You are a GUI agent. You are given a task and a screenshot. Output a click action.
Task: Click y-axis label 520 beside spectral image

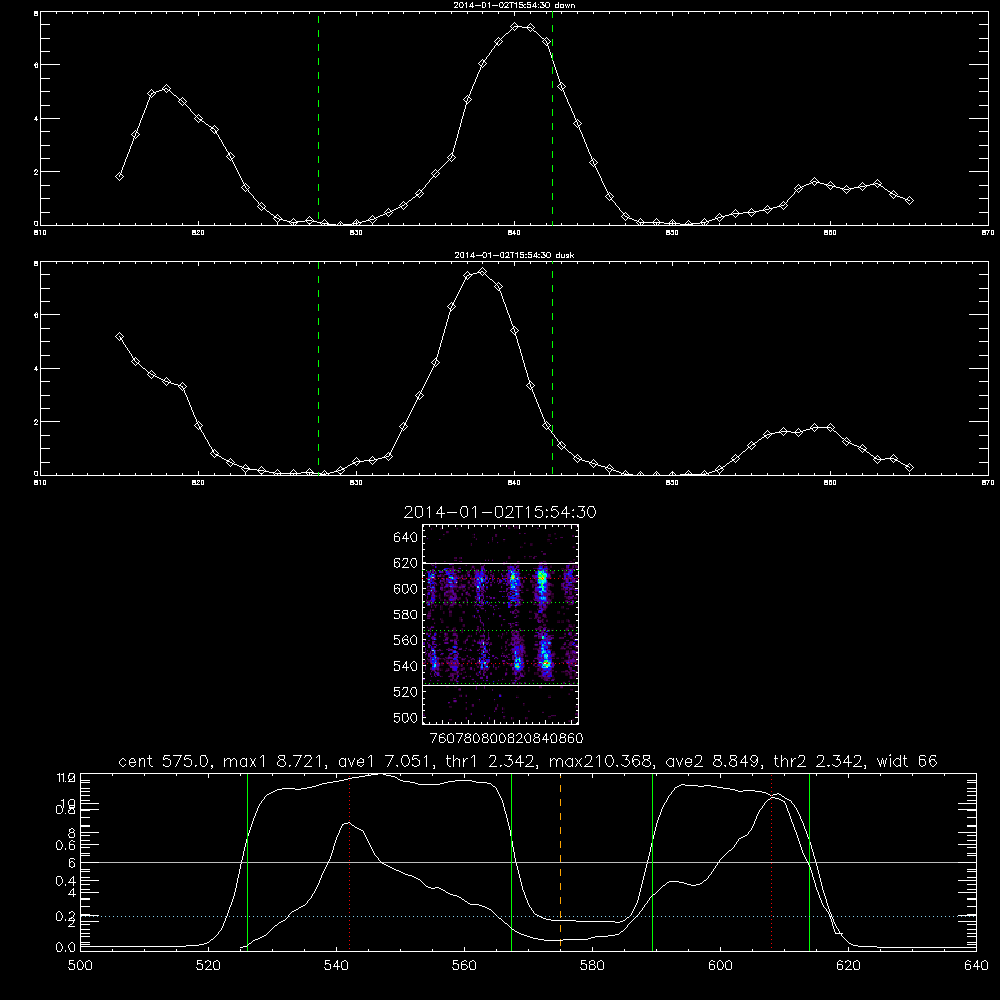(405, 692)
